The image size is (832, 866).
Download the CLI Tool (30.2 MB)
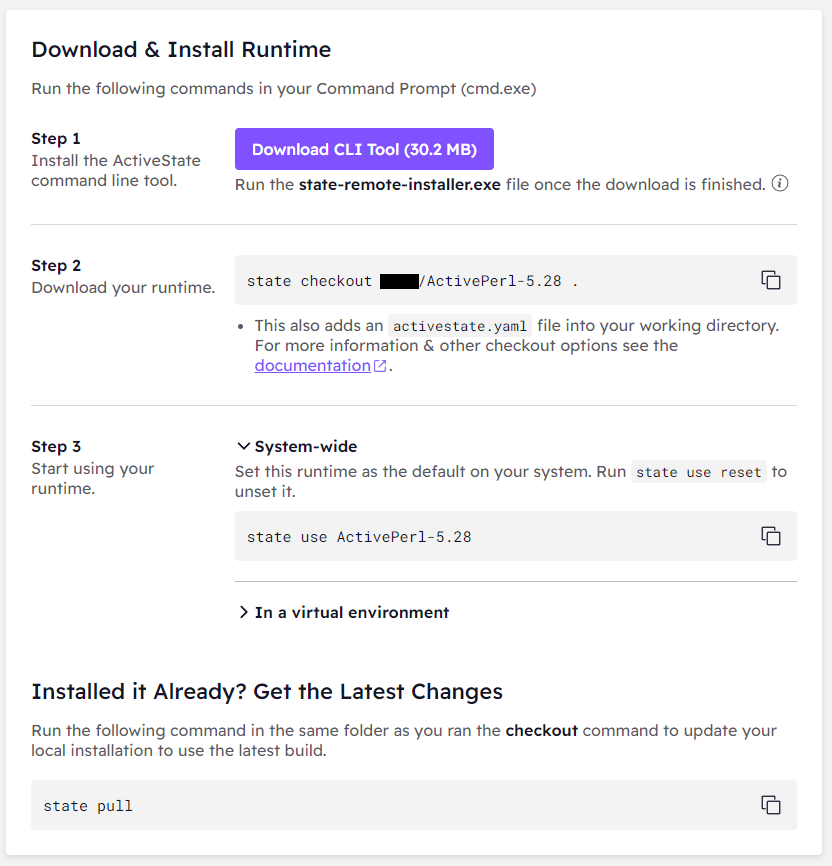click(x=364, y=149)
